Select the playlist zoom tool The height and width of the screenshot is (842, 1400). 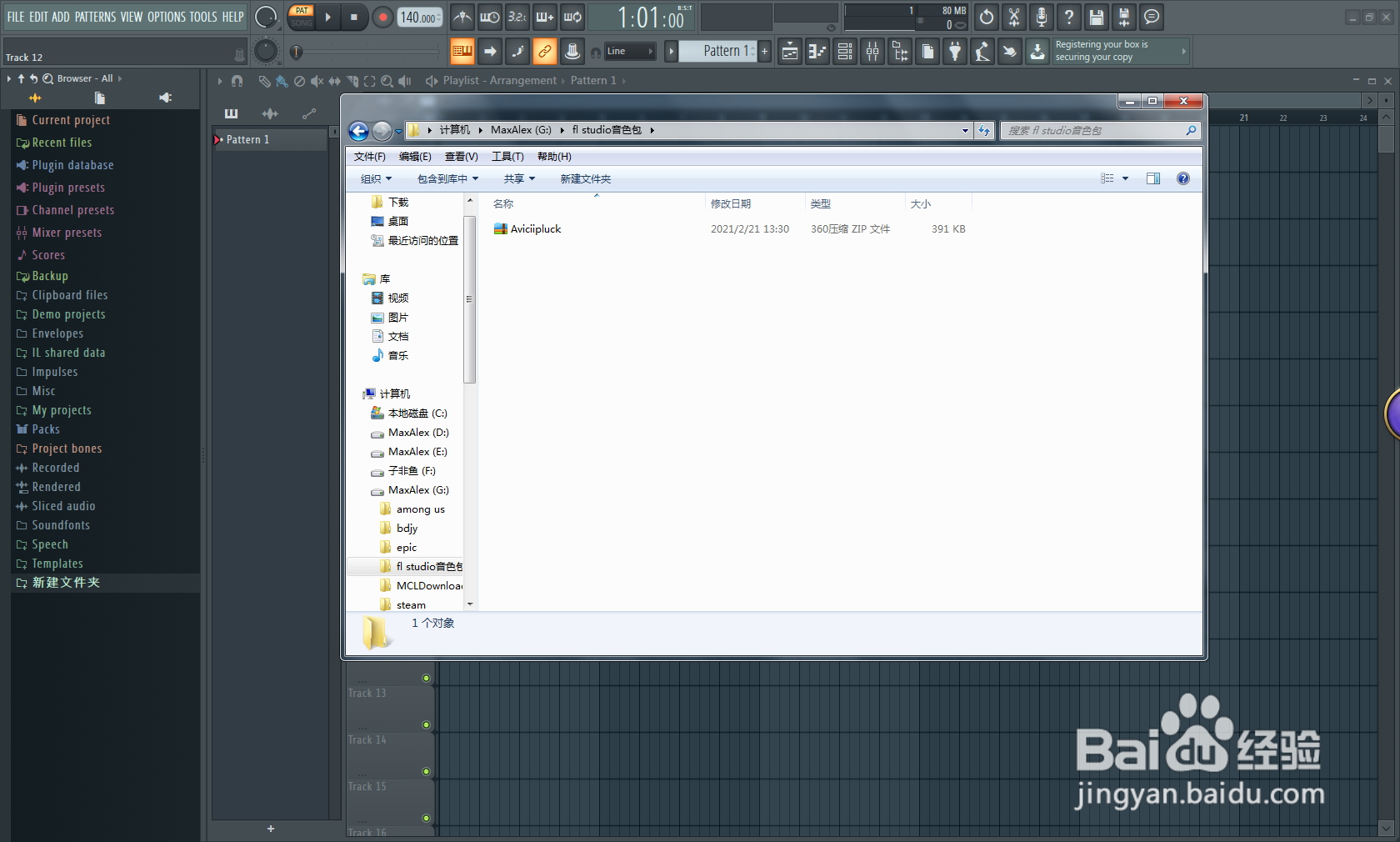pos(387,81)
